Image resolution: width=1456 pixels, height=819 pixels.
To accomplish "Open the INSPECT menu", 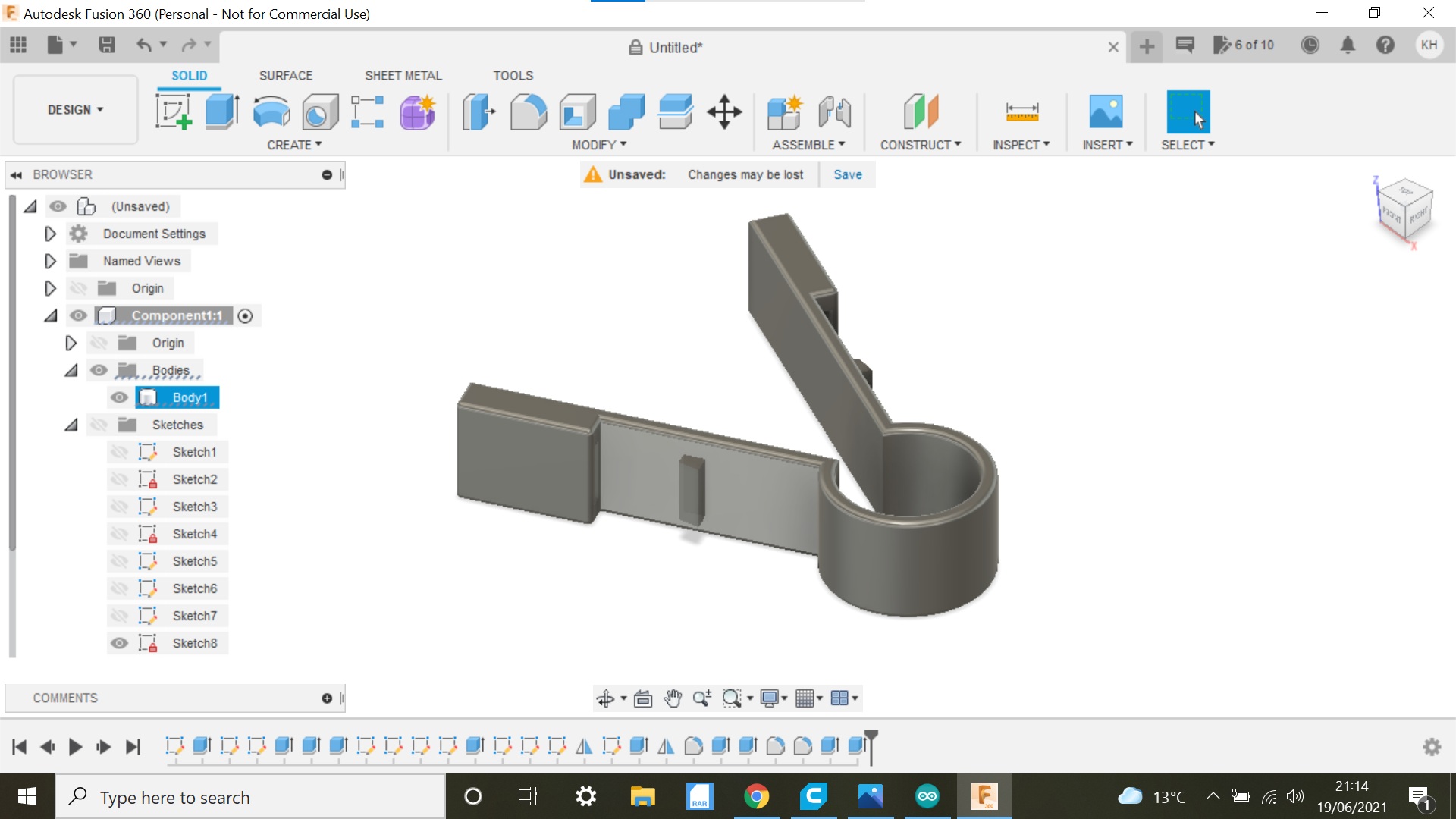I will pos(1021,145).
